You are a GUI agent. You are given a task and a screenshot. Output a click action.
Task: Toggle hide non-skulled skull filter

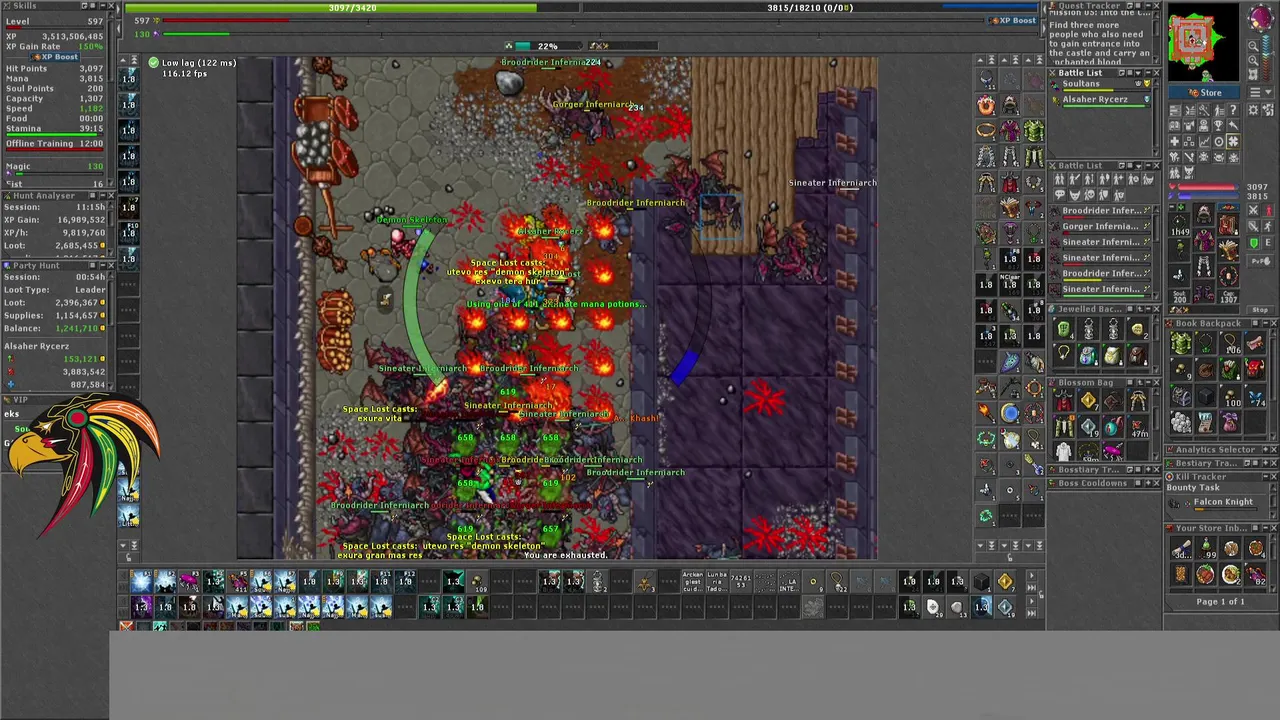pyautogui.click(x=1089, y=194)
